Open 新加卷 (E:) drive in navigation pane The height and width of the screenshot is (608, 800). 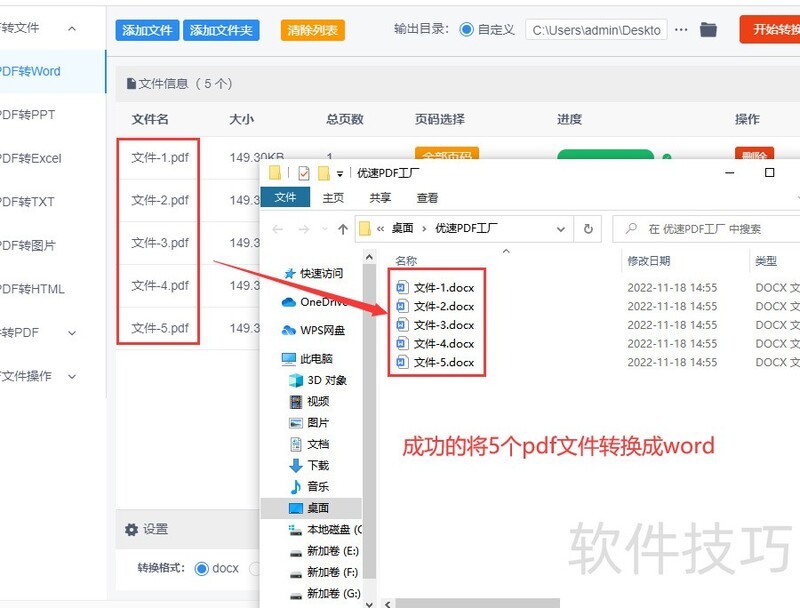[324, 551]
